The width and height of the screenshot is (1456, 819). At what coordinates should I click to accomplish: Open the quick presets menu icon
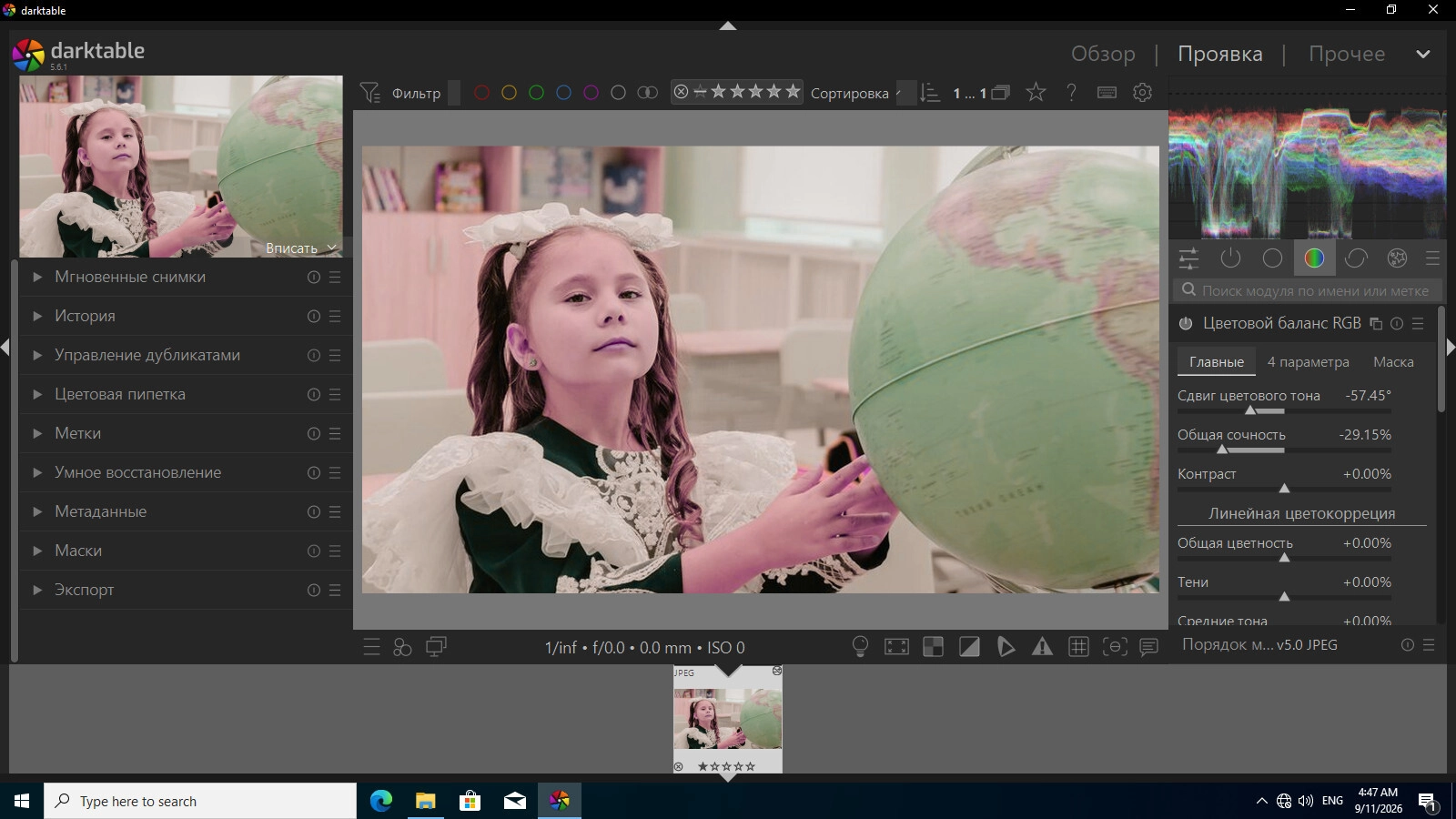tap(371, 647)
